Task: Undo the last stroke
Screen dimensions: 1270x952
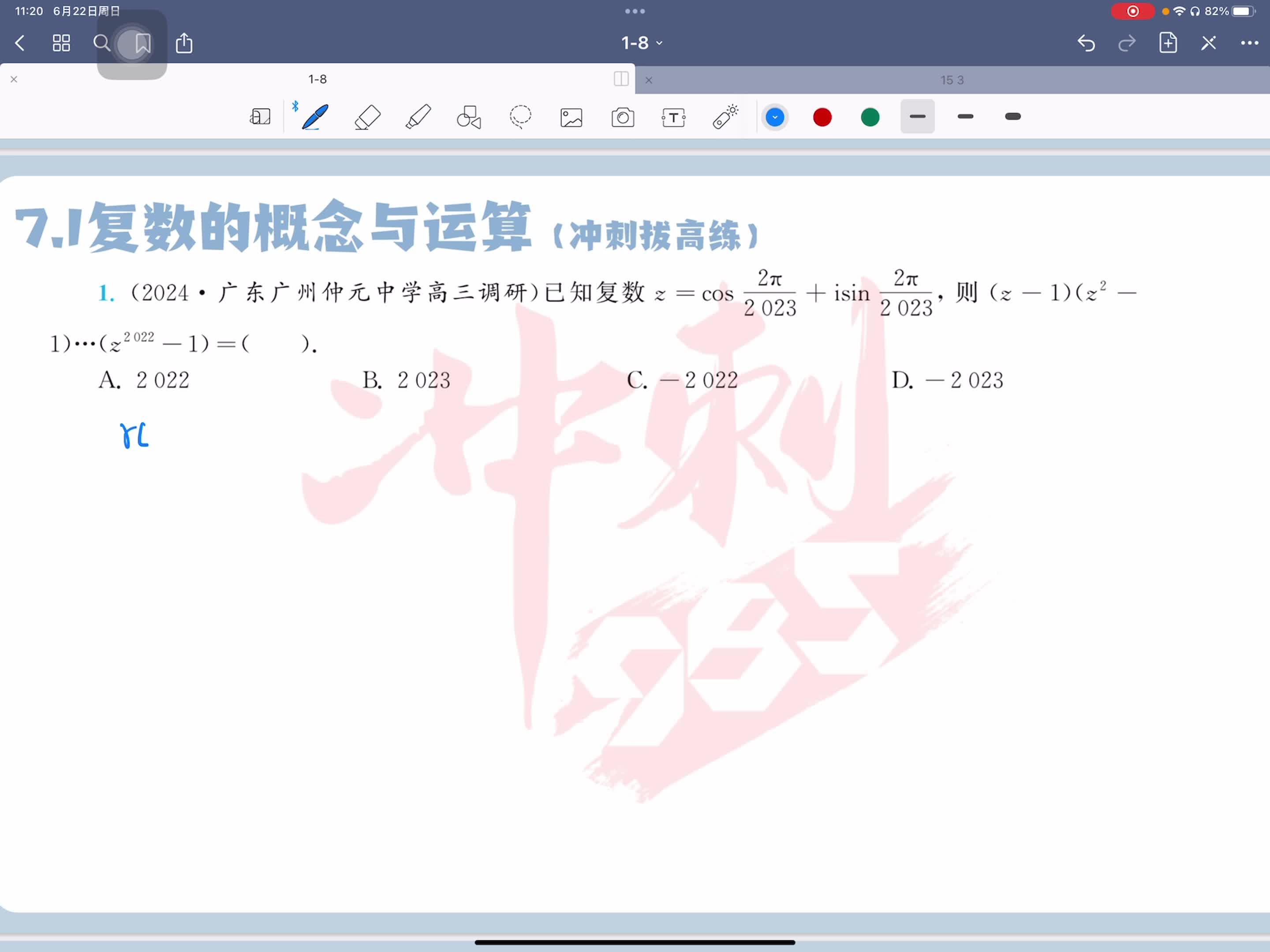Action: click(1086, 43)
